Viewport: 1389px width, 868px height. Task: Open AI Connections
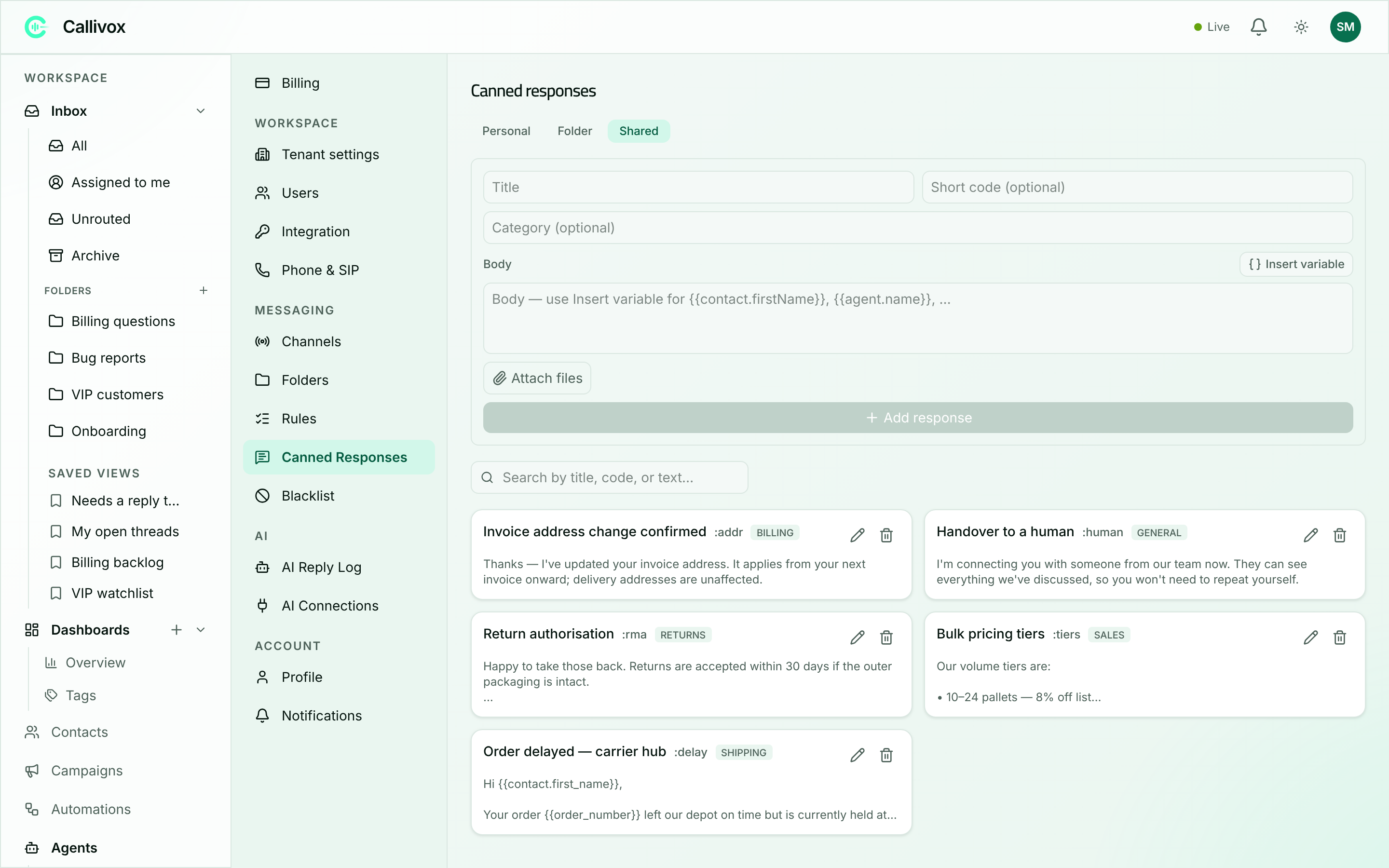(x=339, y=606)
